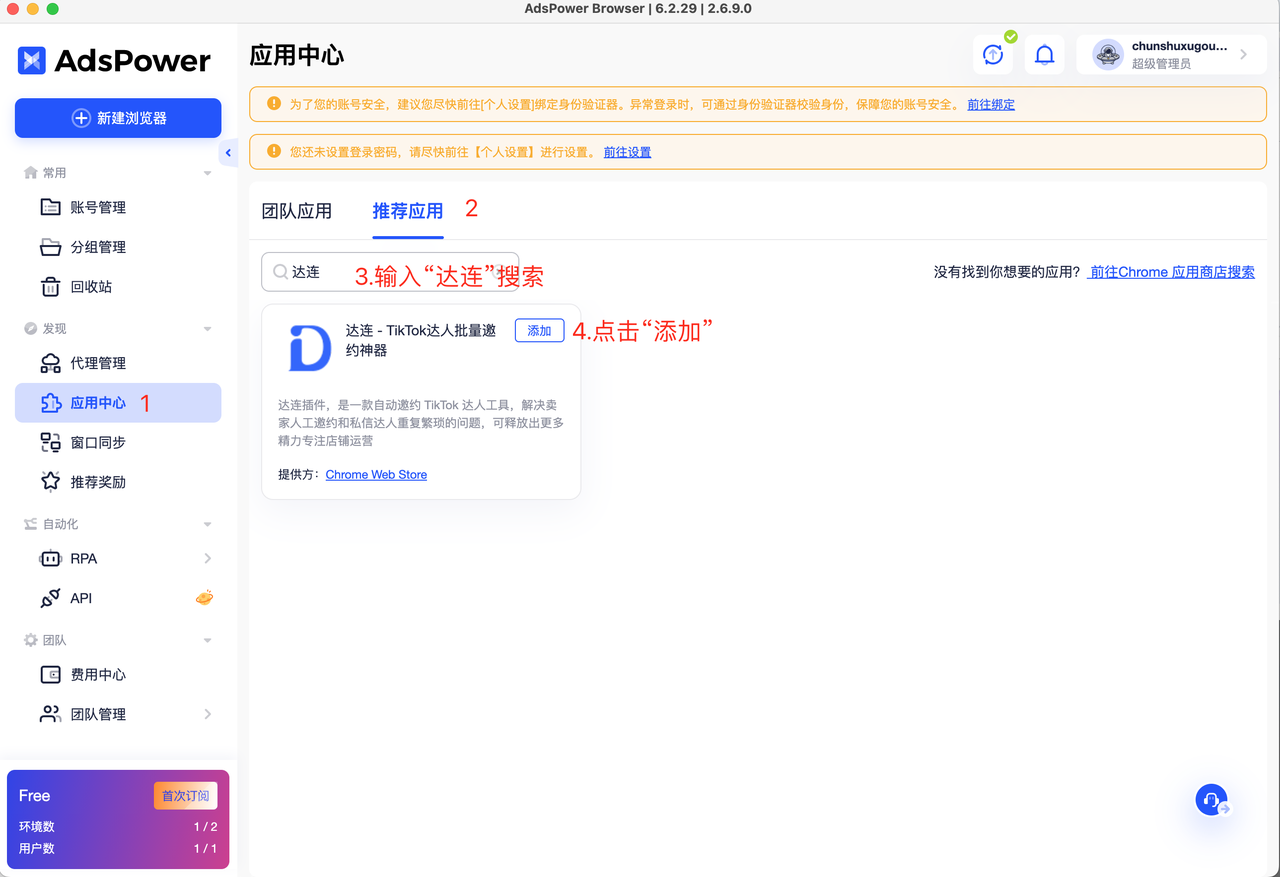Click the 回收站 trash icon
Image resolution: width=1280 pixels, height=877 pixels.
pyautogui.click(x=50, y=287)
